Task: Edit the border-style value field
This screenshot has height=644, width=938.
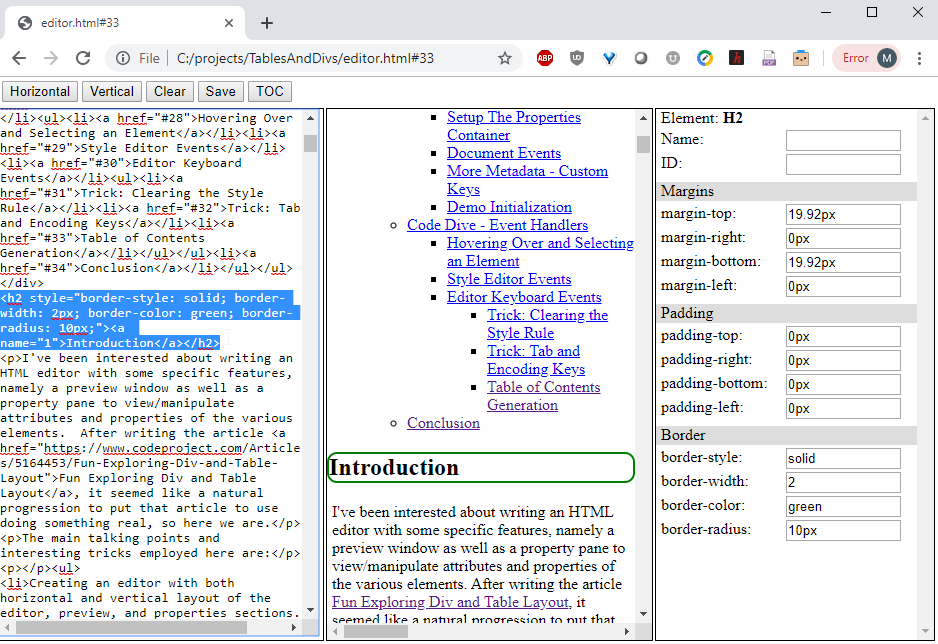Action: (x=843, y=459)
